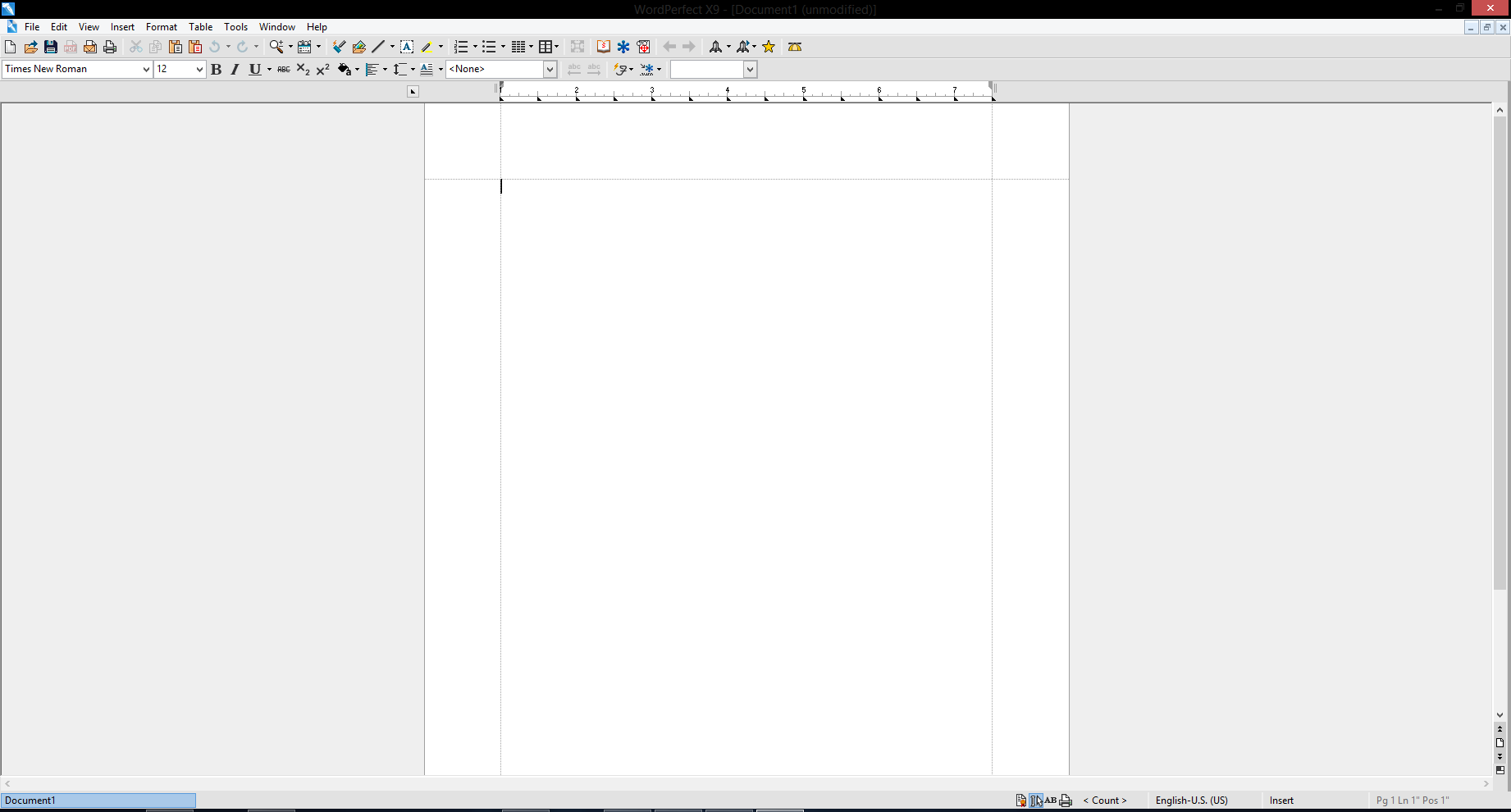Screen dimensions: 1511x812
Task: Expand the Times New Roman font dropdown
Action: pyautogui.click(x=146, y=70)
